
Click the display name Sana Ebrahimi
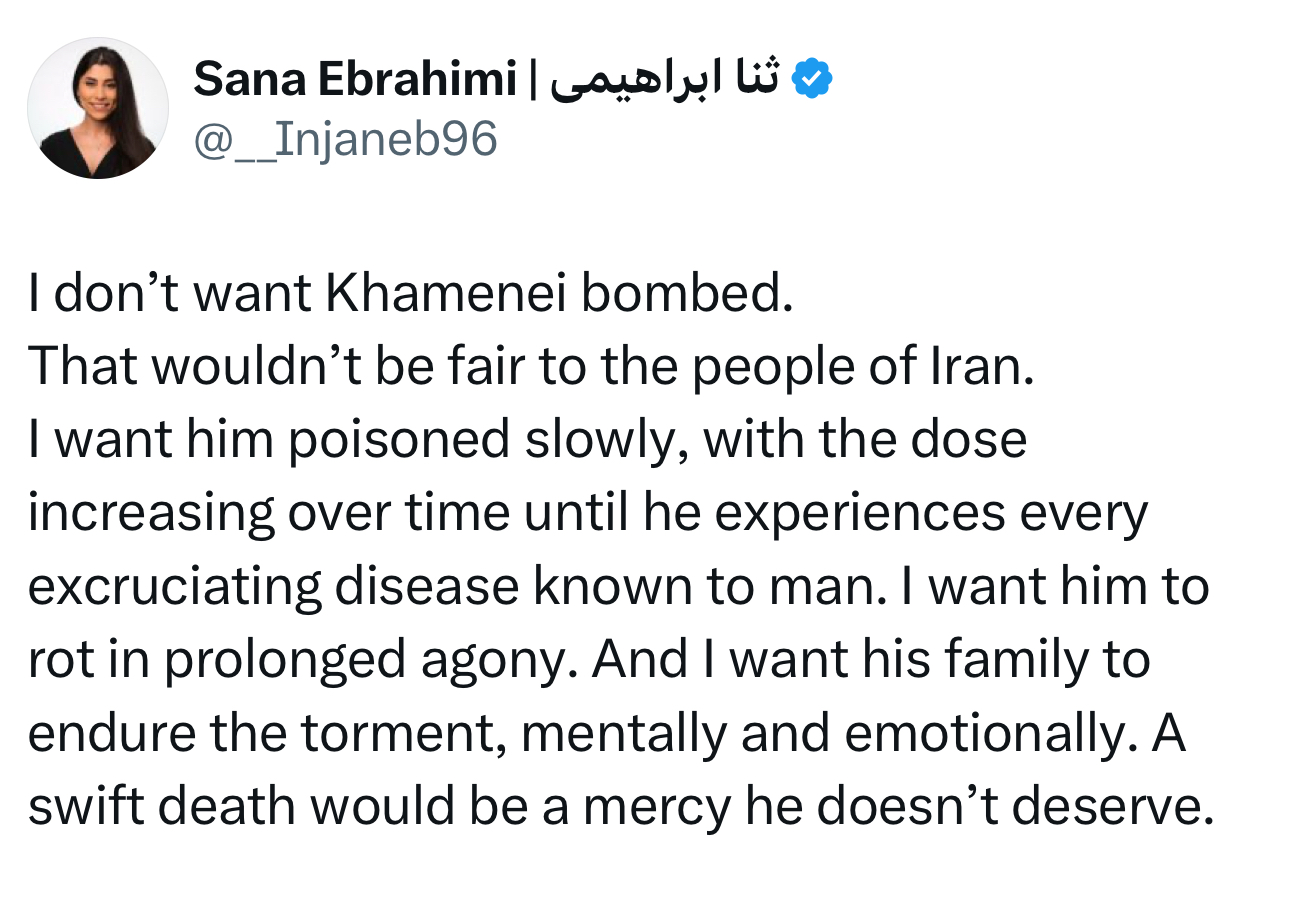(354, 79)
